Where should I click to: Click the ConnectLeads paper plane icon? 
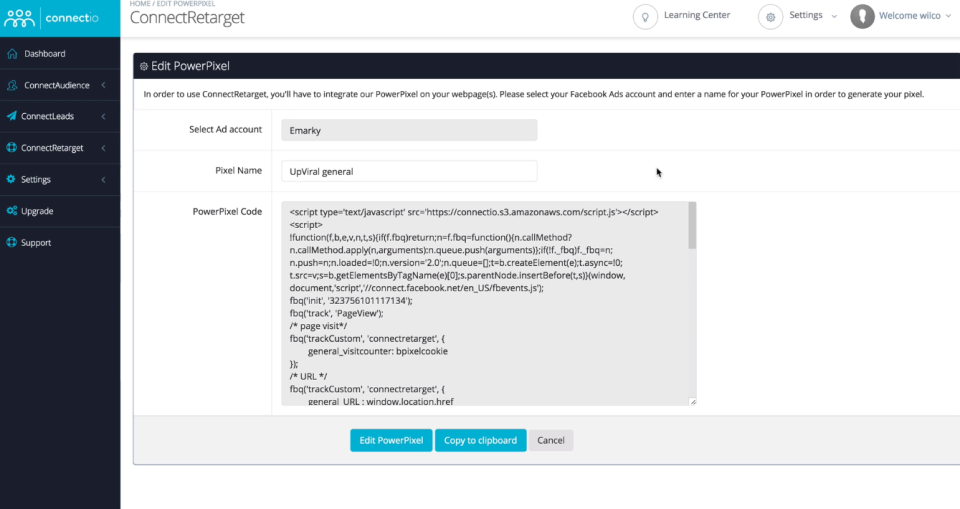tap(12, 117)
